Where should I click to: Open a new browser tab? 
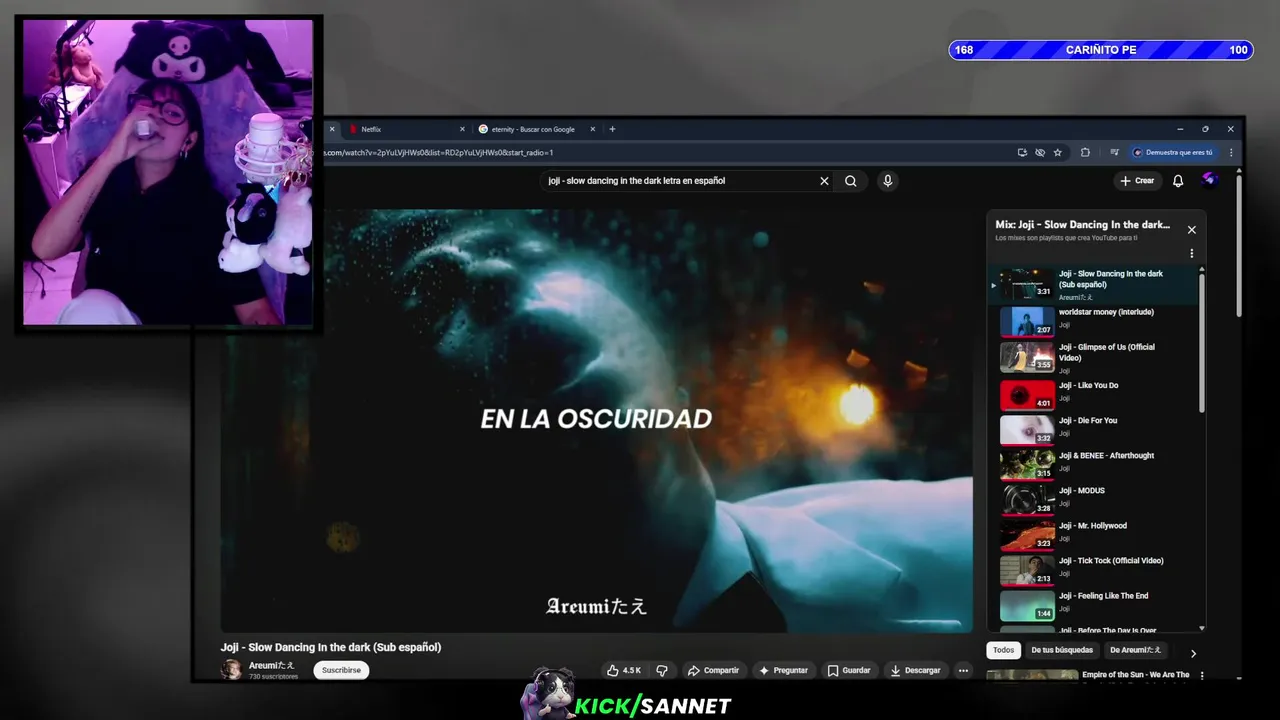[x=612, y=129]
